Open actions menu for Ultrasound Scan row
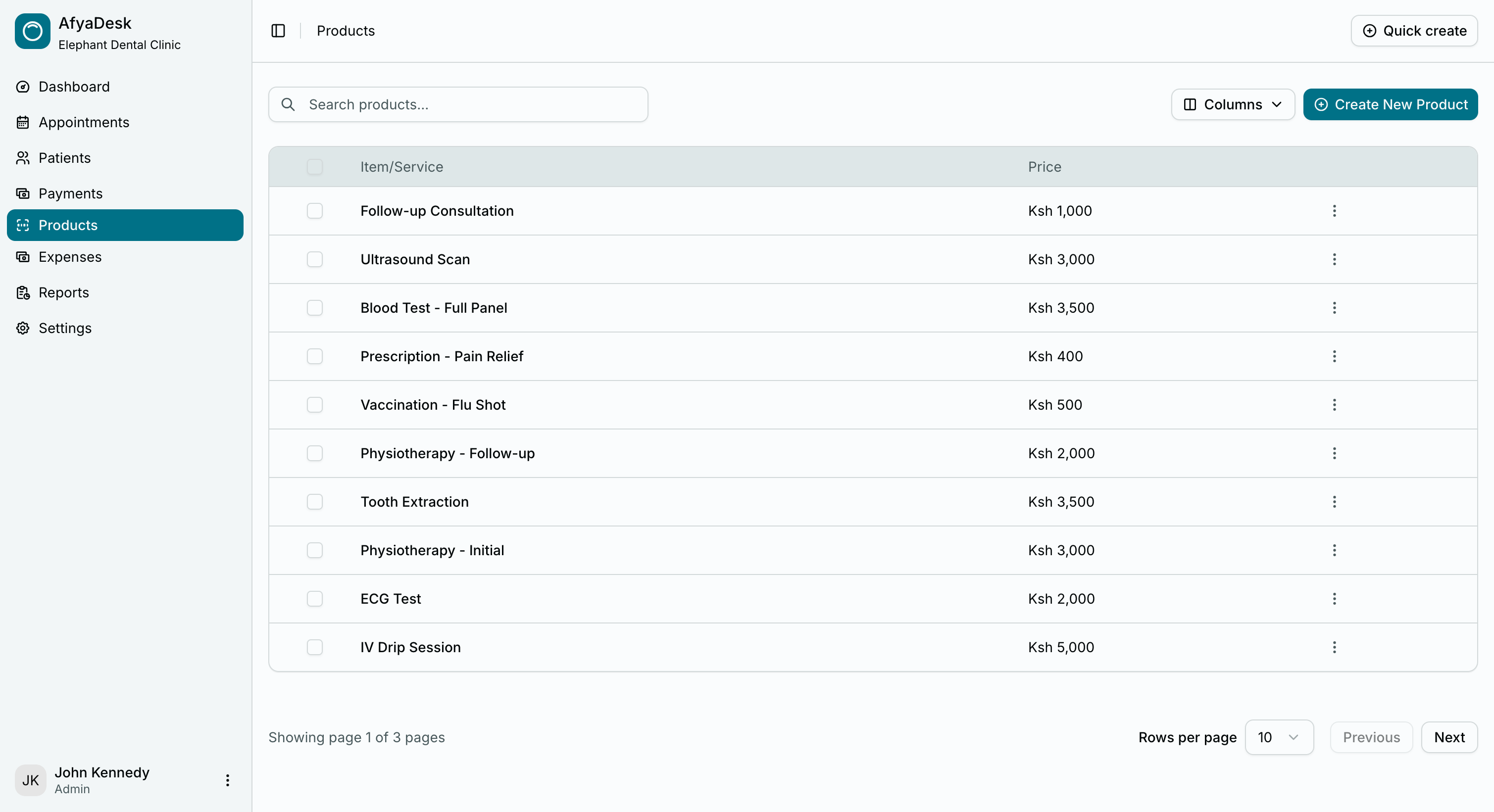 pyautogui.click(x=1334, y=259)
